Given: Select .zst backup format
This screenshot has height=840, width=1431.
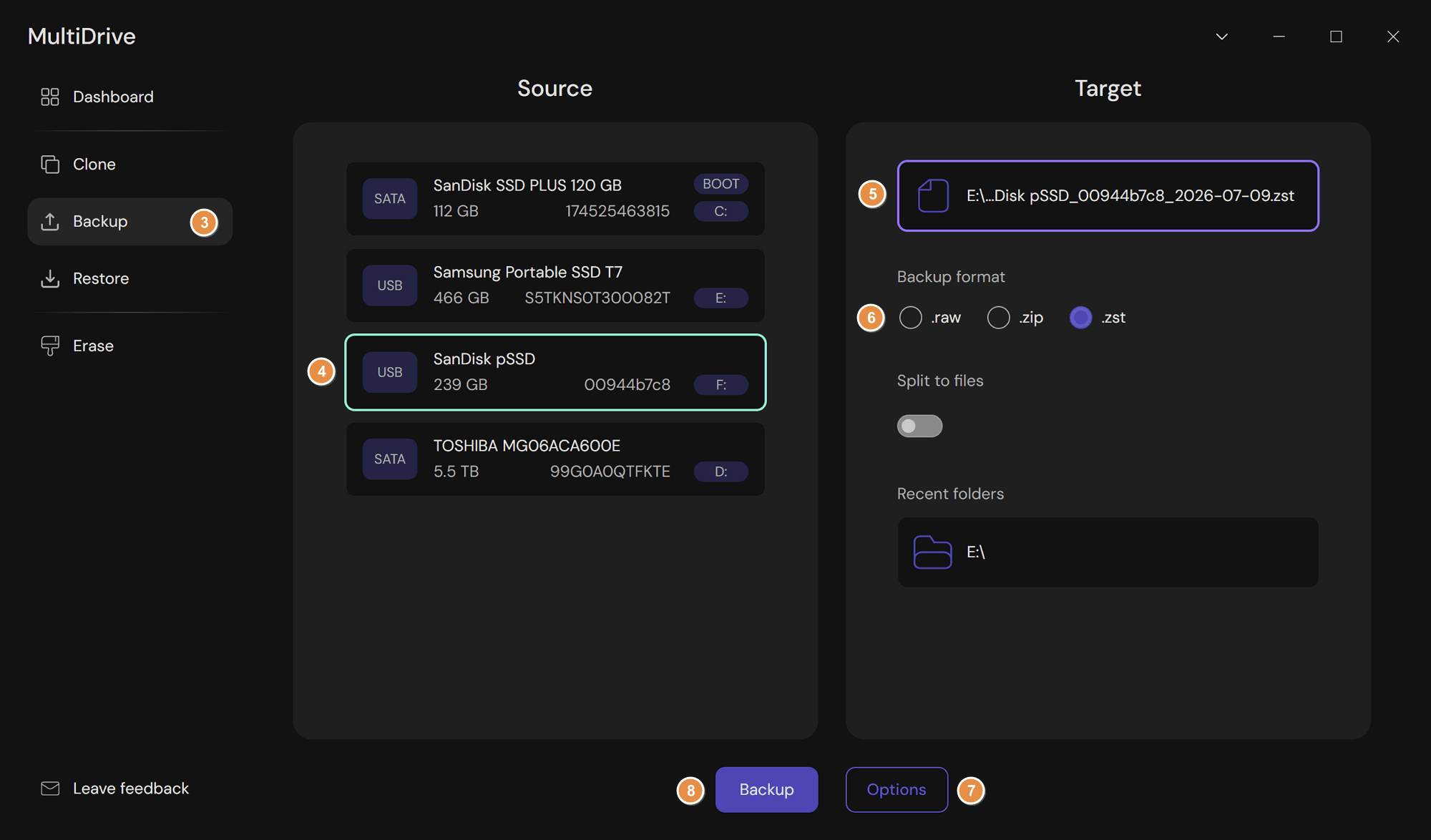Looking at the screenshot, I should [x=1080, y=317].
